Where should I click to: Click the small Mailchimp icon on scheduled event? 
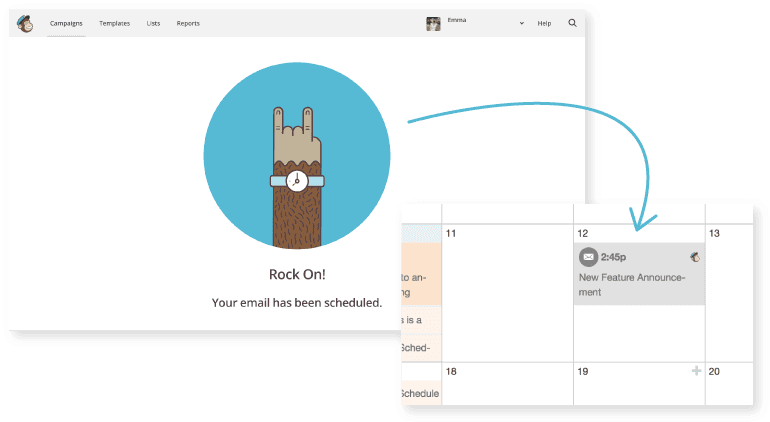(695, 257)
